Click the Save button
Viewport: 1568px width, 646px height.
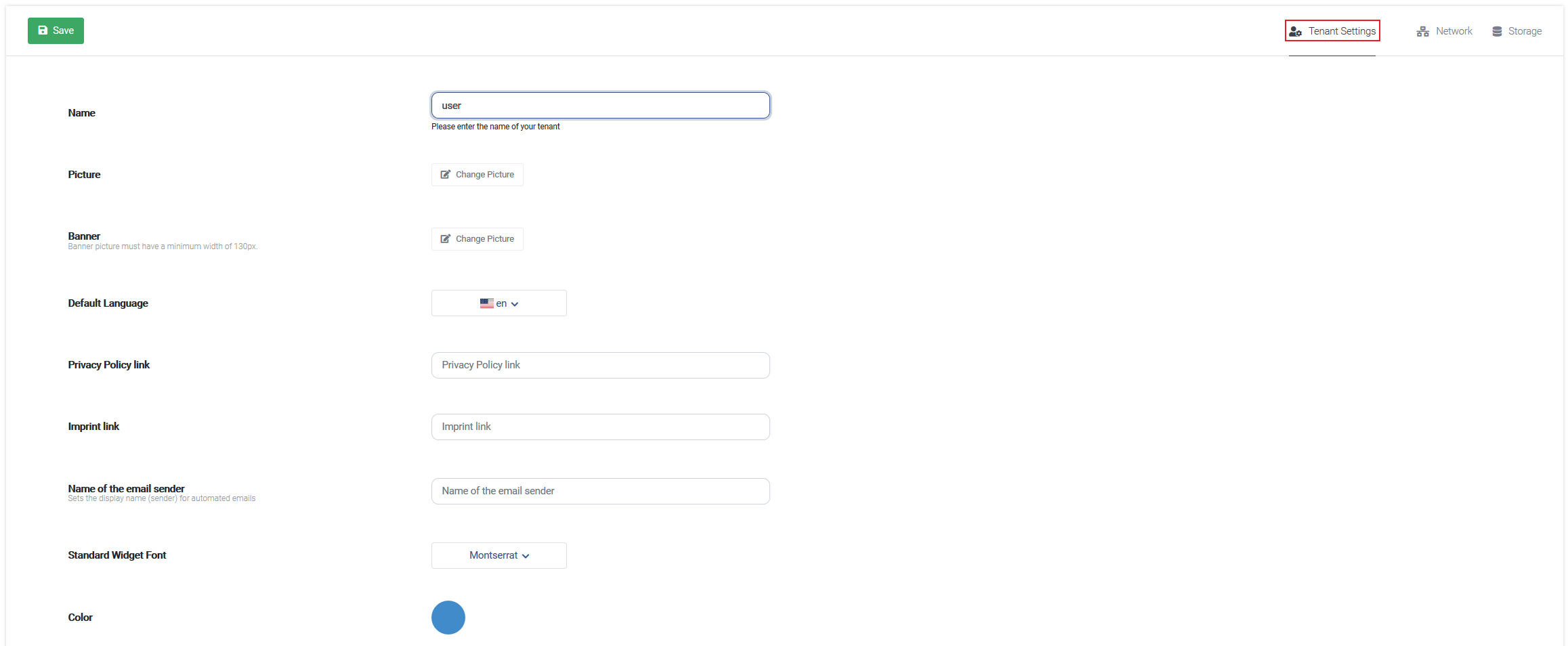(56, 30)
